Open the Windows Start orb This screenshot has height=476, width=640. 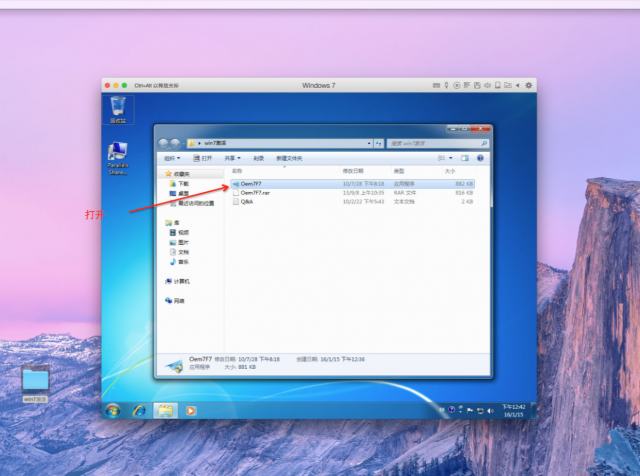[113, 410]
